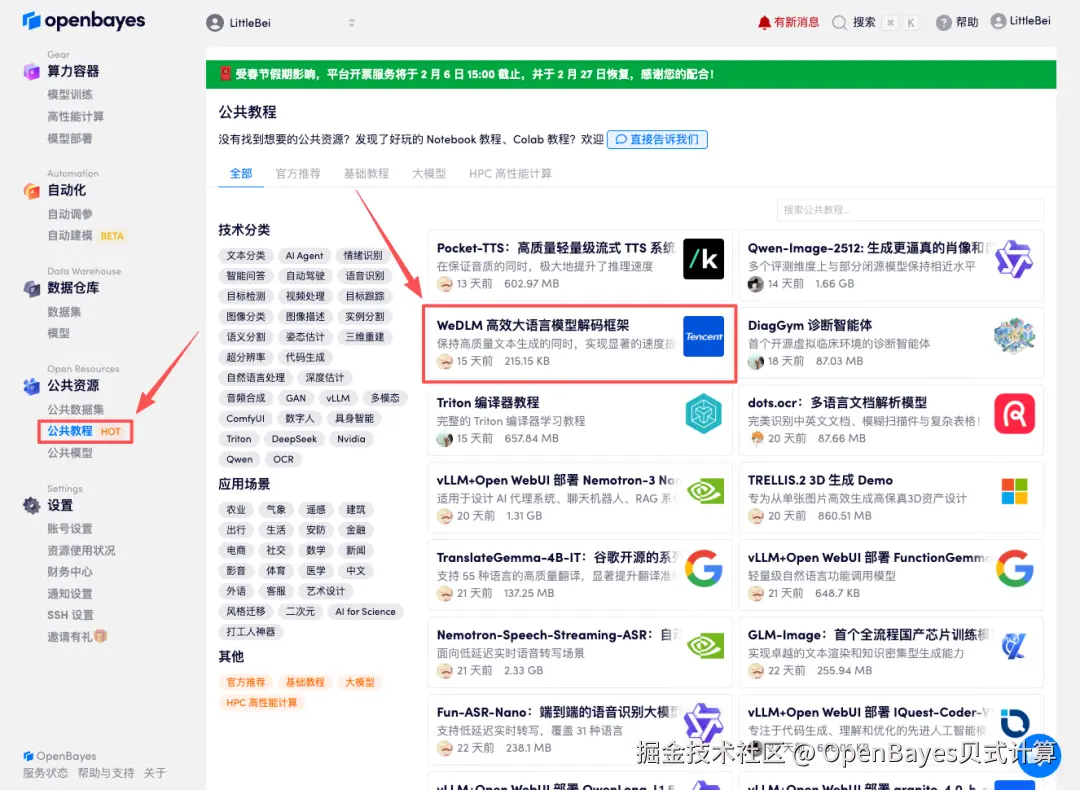Click the Tencent logo on the WeDLM card
This screenshot has height=790, width=1080.
point(703,337)
